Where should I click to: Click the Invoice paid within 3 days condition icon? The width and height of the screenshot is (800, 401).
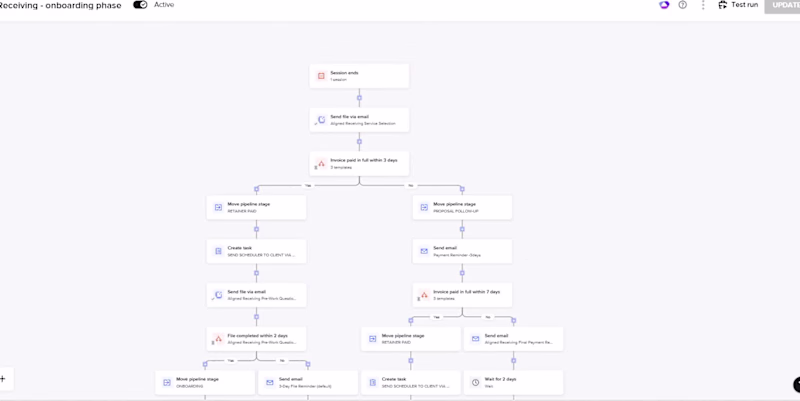[321, 163]
